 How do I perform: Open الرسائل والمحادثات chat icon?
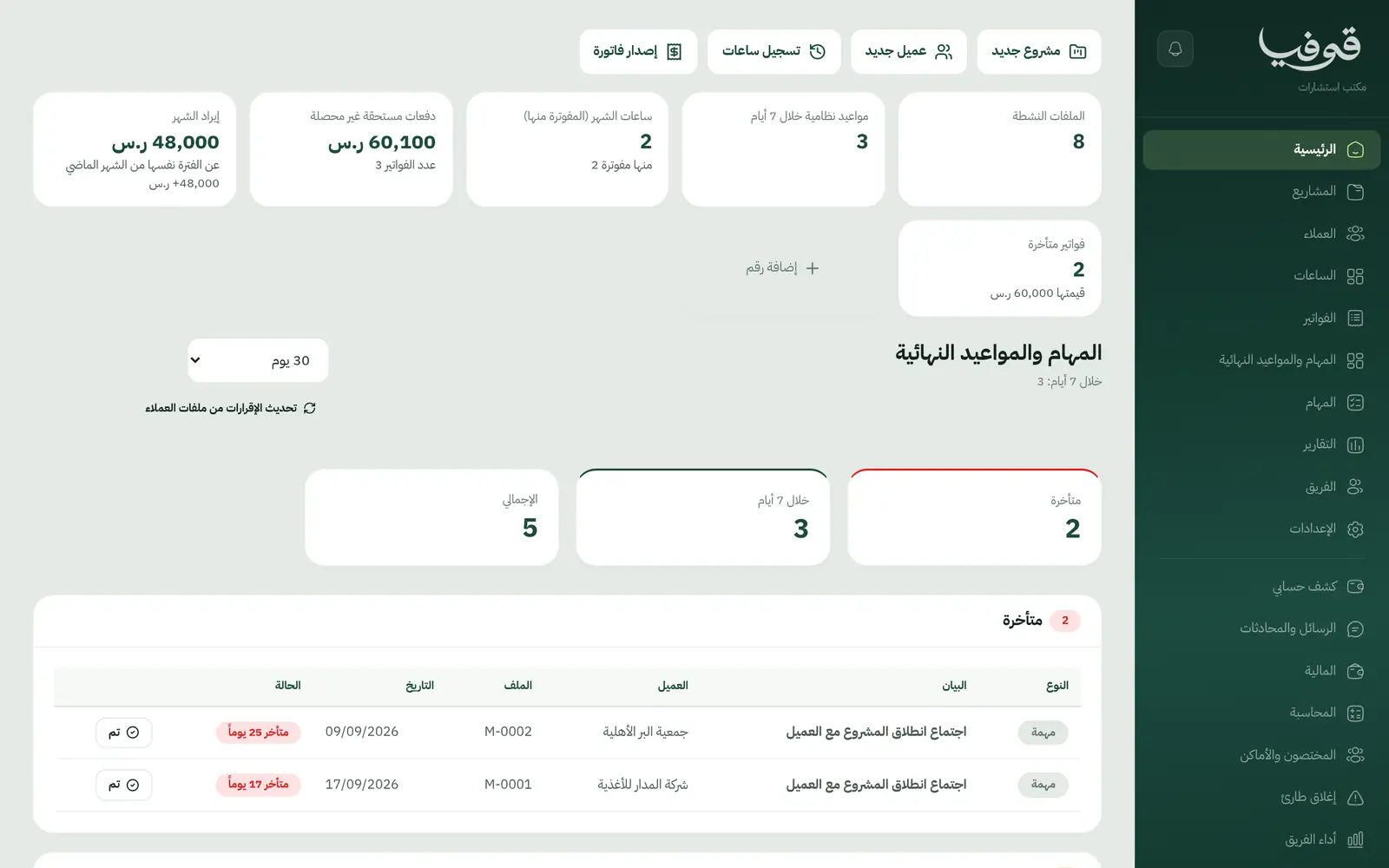pyautogui.click(x=1355, y=629)
